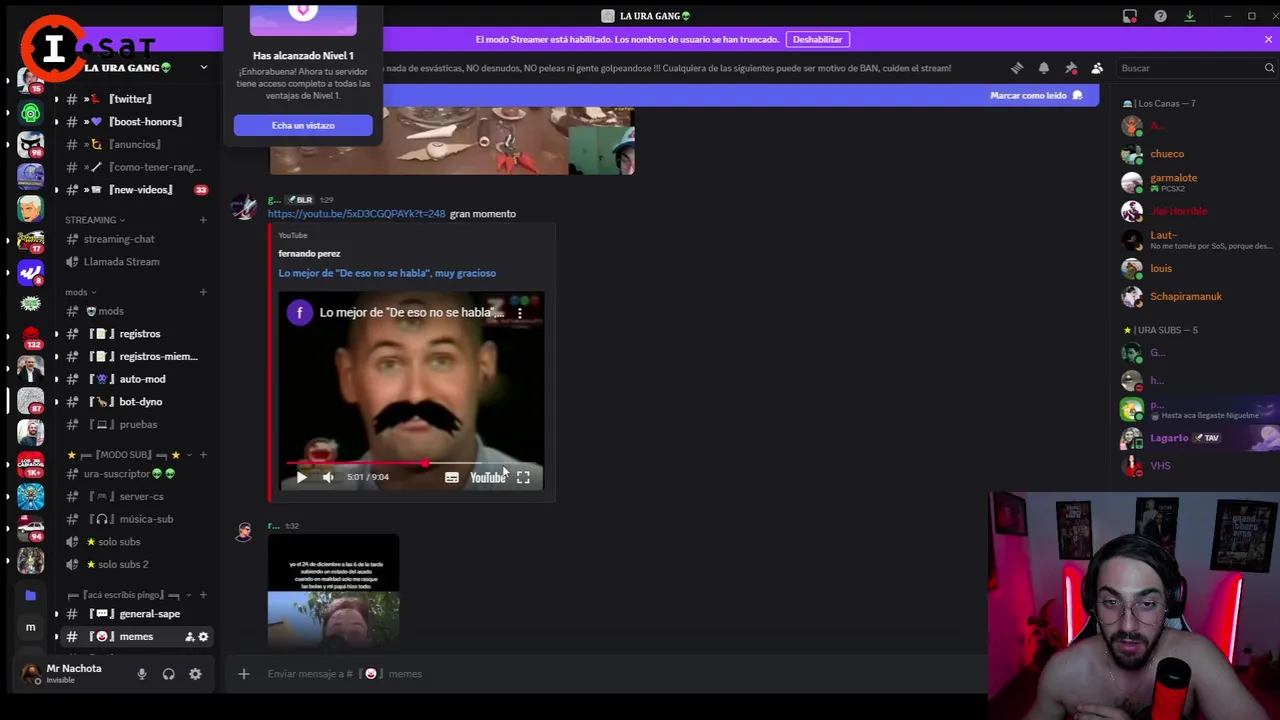The width and height of the screenshot is (1280, 720).
Task: Open the Threads icon in channel header
Action: click(1017, 68)
